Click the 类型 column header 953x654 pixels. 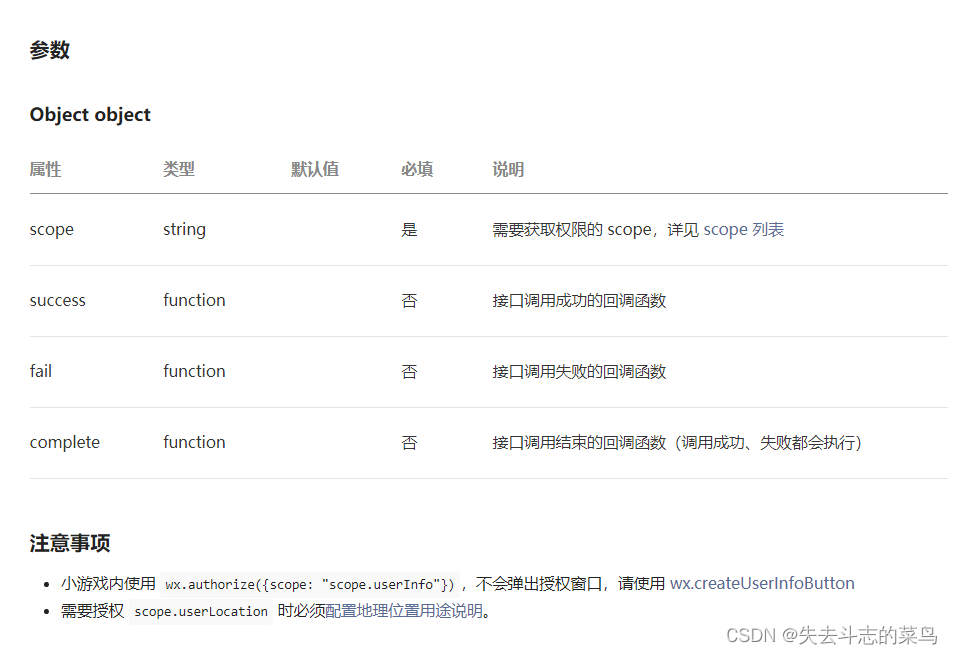[x=179, y=170]
